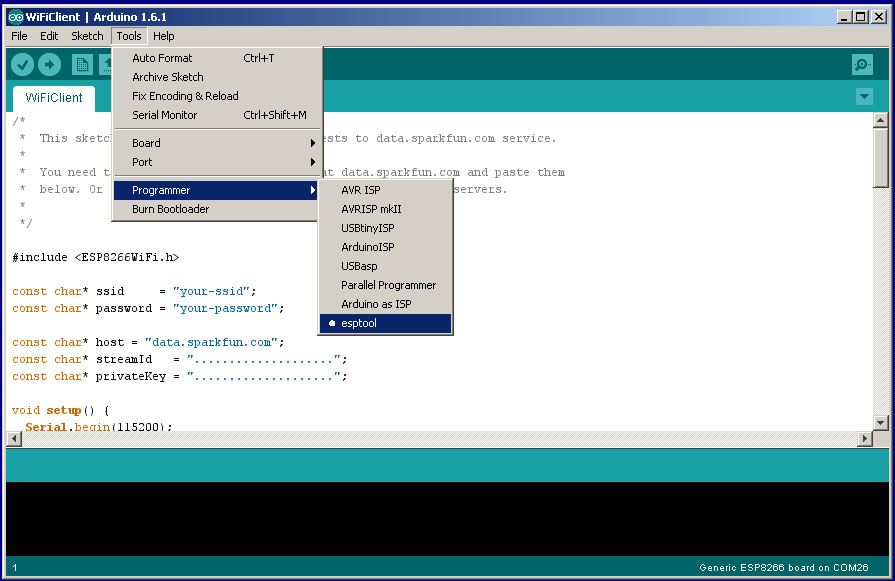Click the streamId declaration line

pyautogui.click(x=180, y=360)
